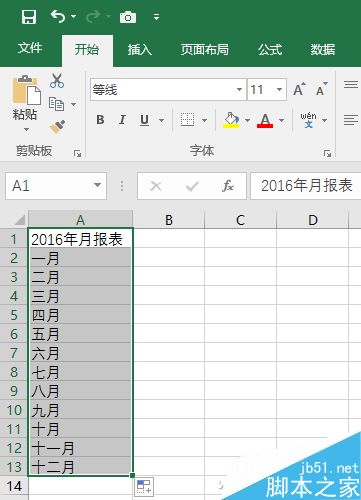
Task: Click cell containing 2016年月报表
Action: click(x=80, y=239)
